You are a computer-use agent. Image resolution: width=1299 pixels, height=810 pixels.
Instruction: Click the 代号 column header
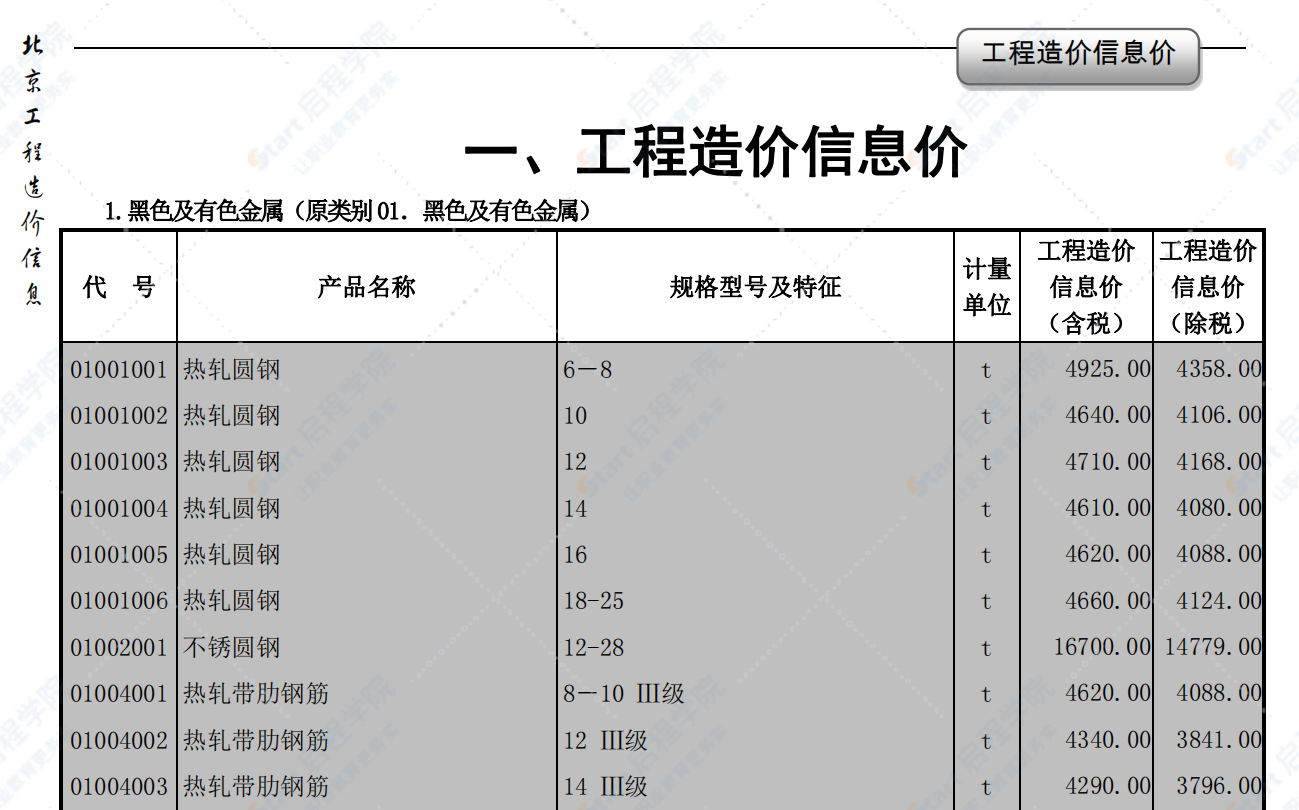[119, 288]
